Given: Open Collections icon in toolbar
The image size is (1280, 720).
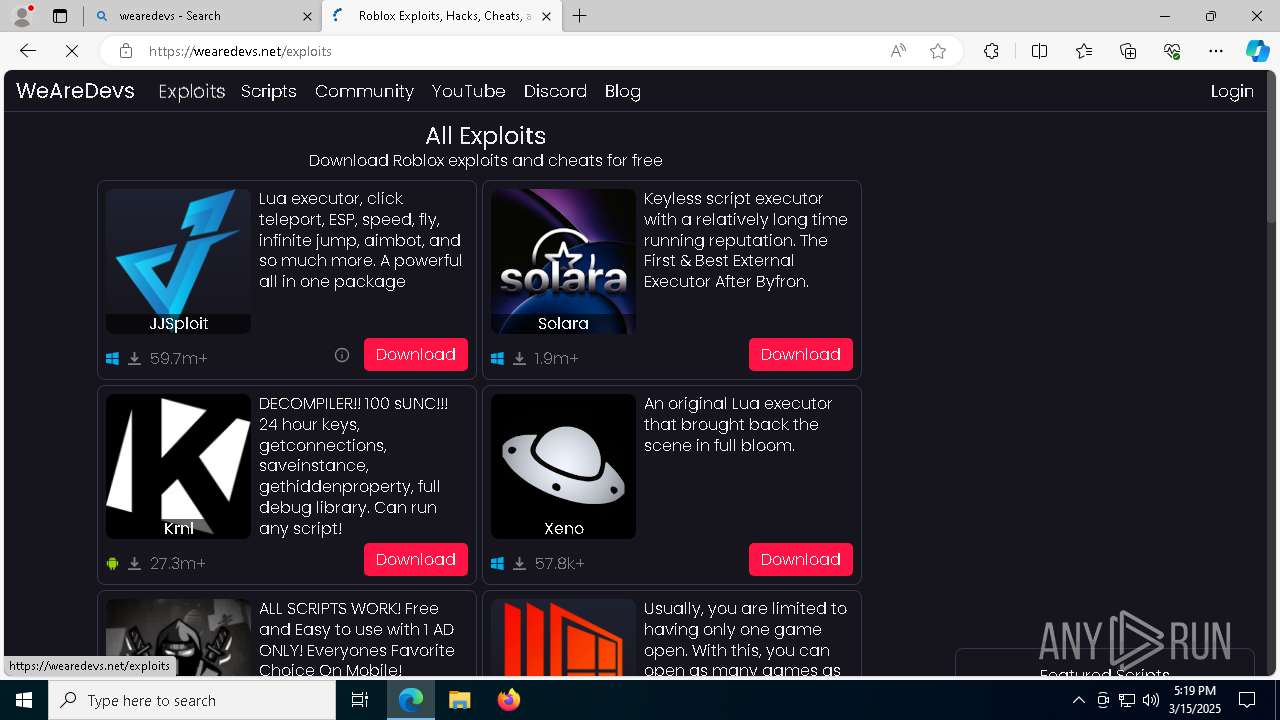Looking at the screenshot, I should [x=1128, y=51].
